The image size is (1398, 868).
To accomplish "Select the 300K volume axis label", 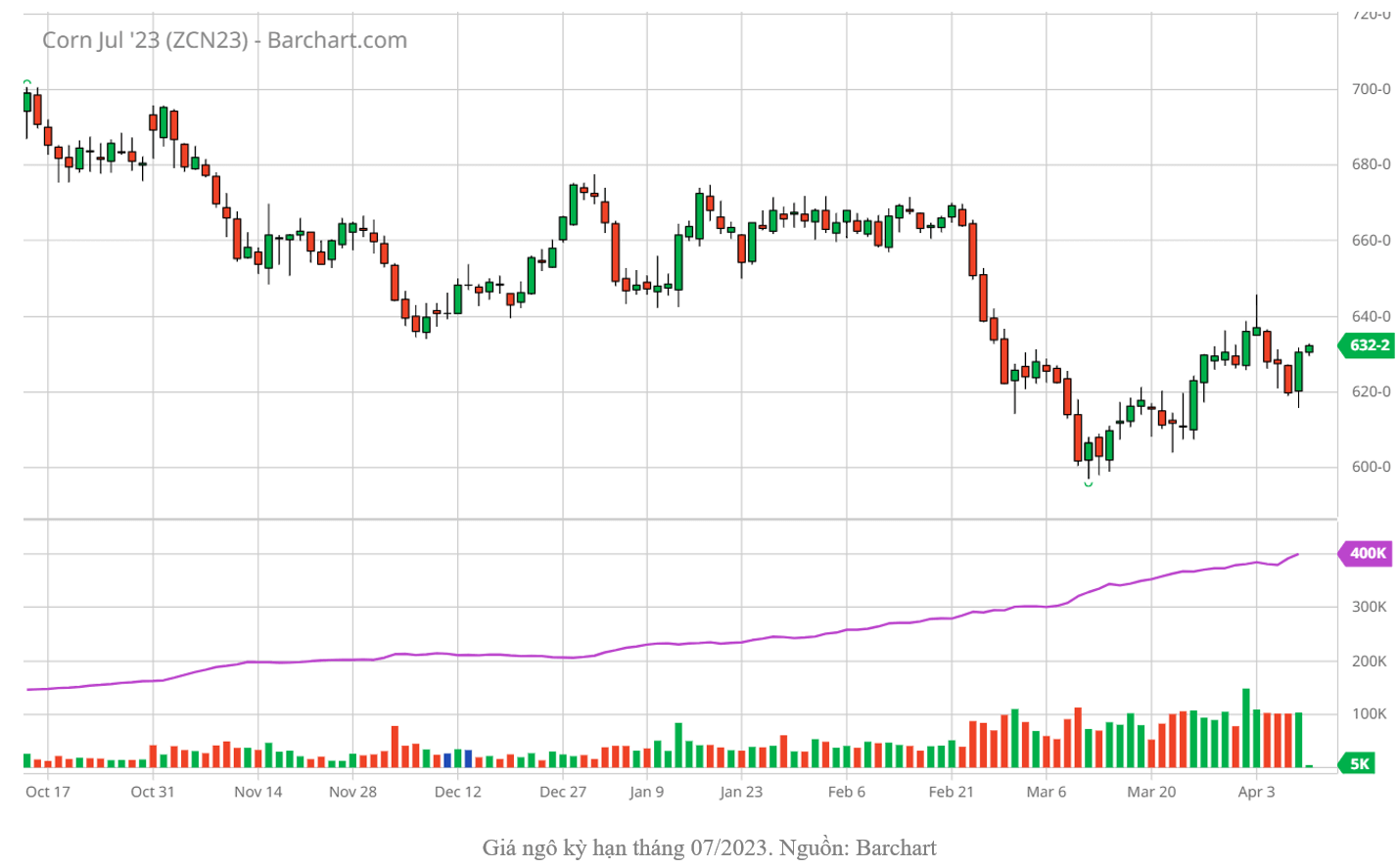I will pos(1369,607).
